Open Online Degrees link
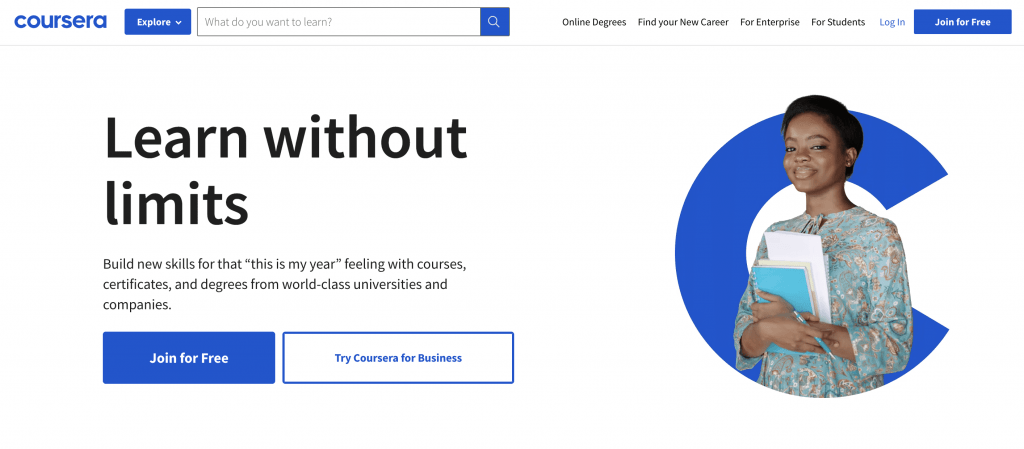The image size is (1024, 449). pyautogui.click(x=594, y=22)
